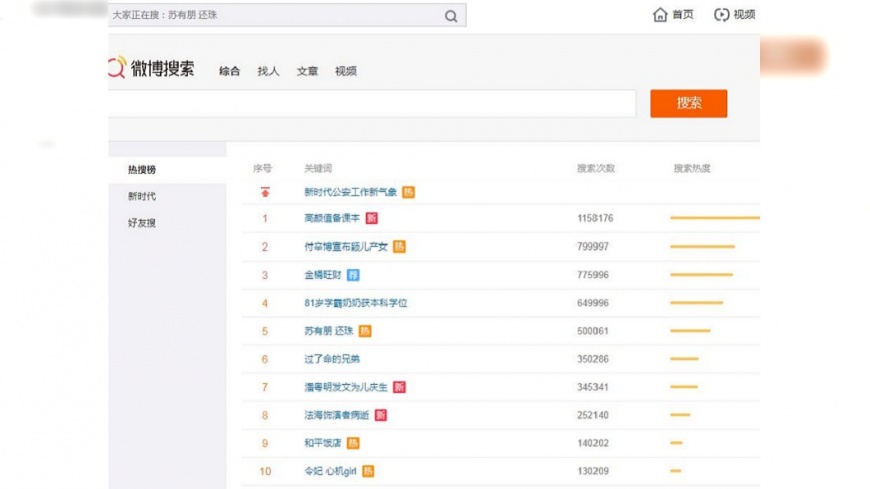Click rank number 4 in list

(265, 303)
